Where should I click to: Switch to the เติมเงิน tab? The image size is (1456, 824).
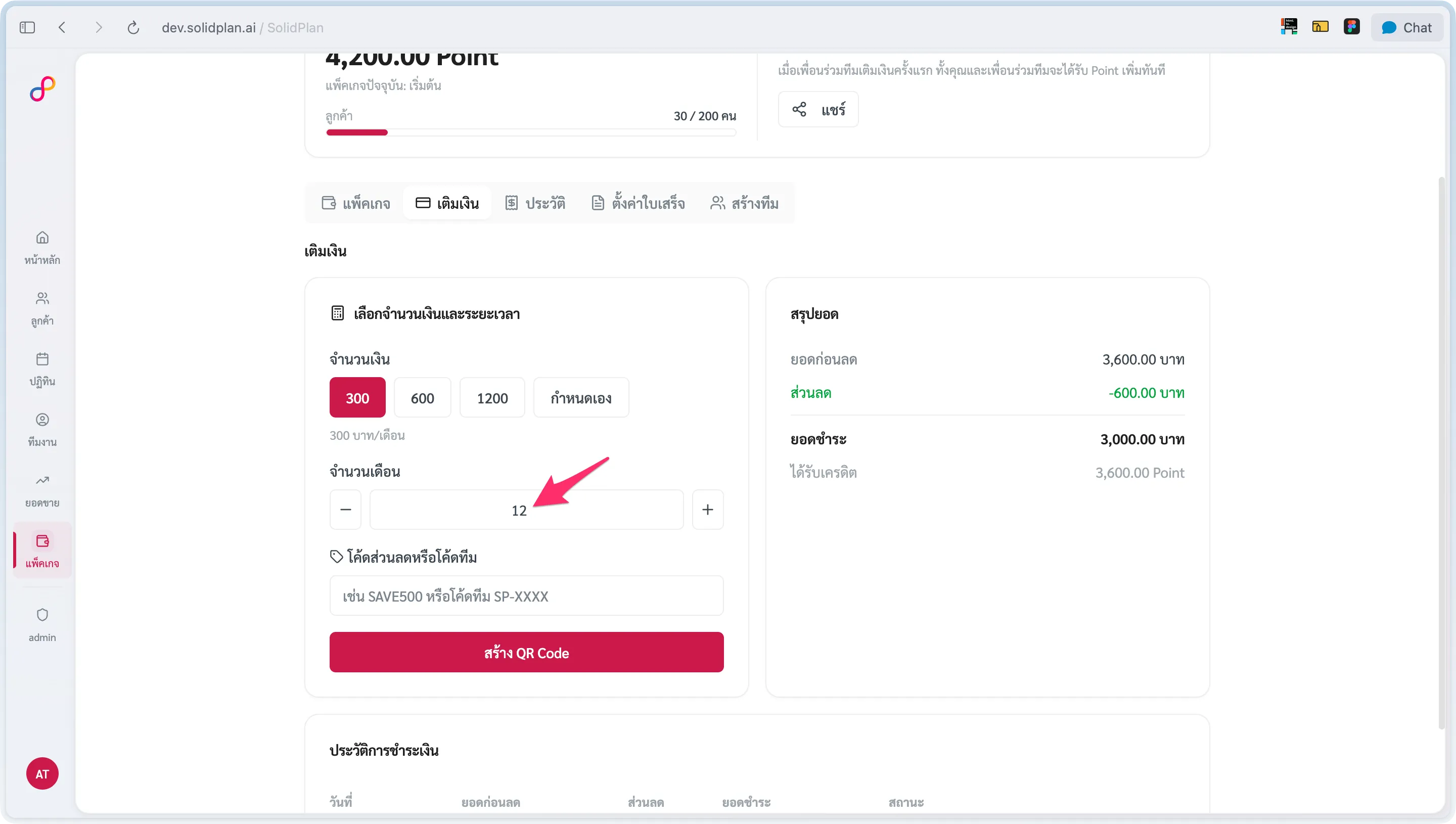click(447, 203)
